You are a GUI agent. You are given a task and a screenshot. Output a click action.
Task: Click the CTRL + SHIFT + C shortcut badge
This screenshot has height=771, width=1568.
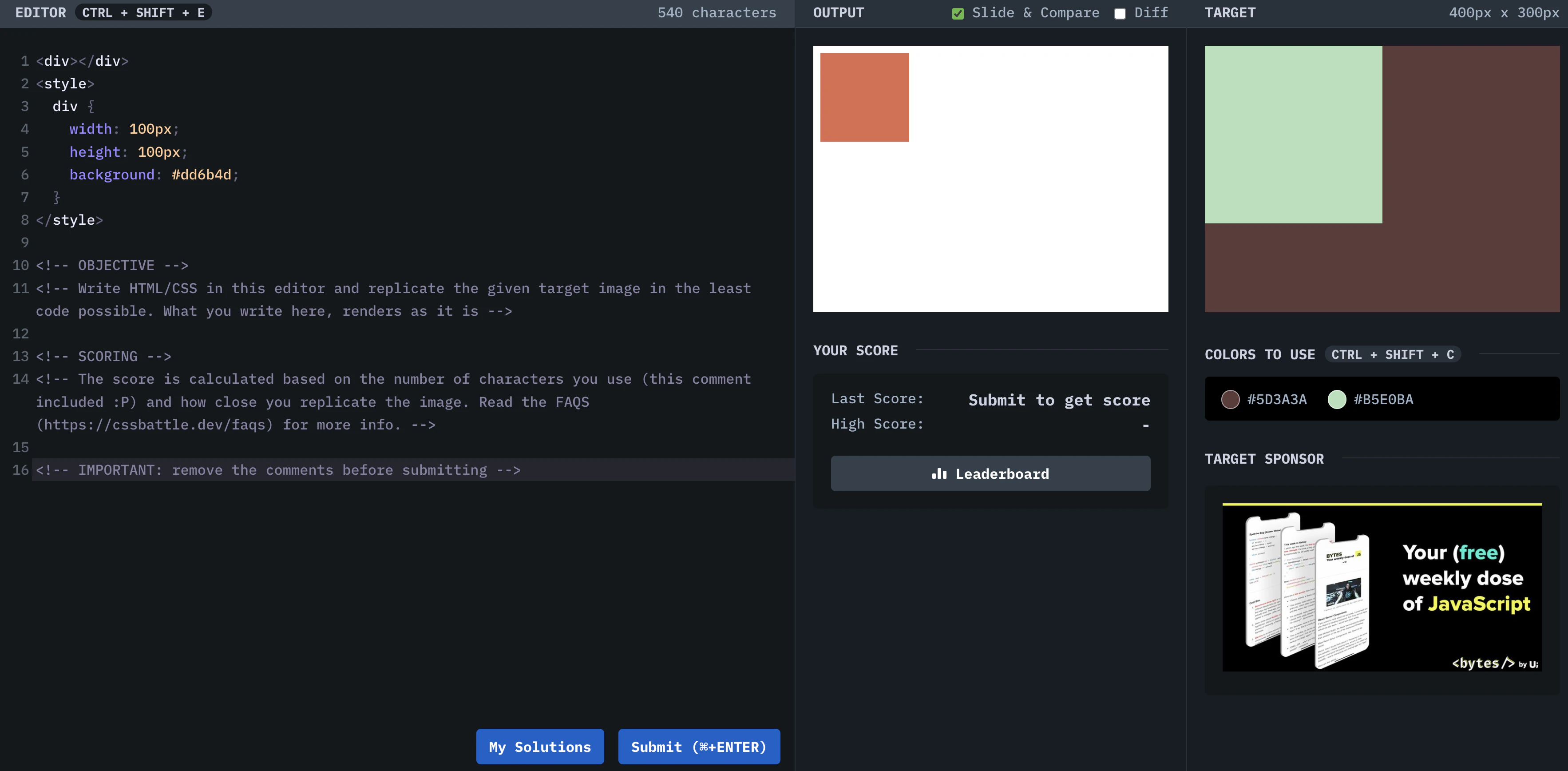click(x=1392, y=354)
